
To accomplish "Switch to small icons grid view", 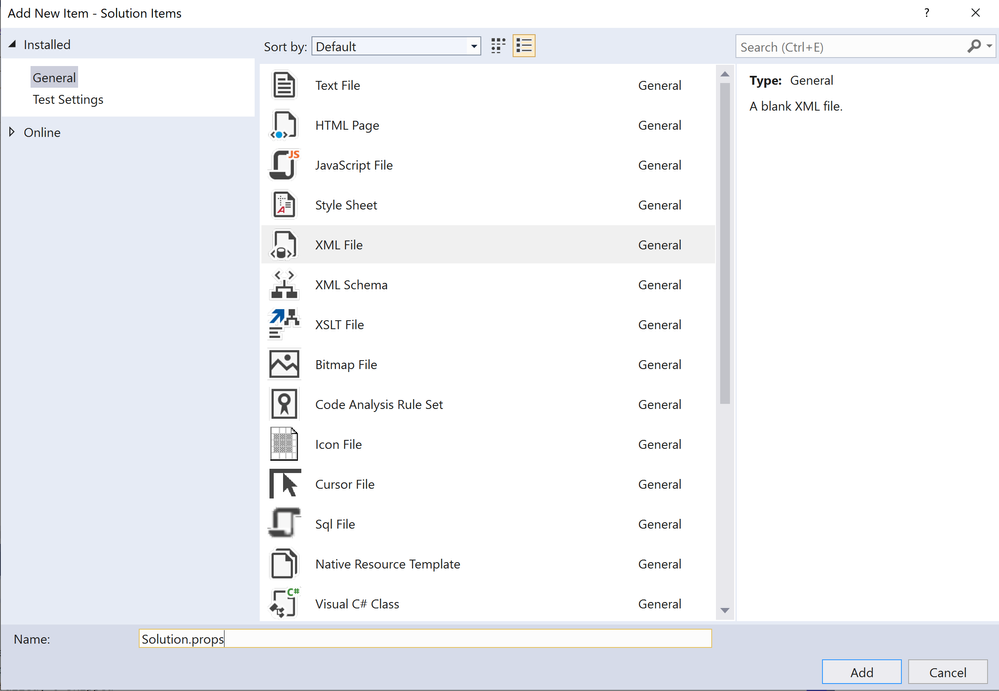I will pyautogui.click(x=498, y=46).
